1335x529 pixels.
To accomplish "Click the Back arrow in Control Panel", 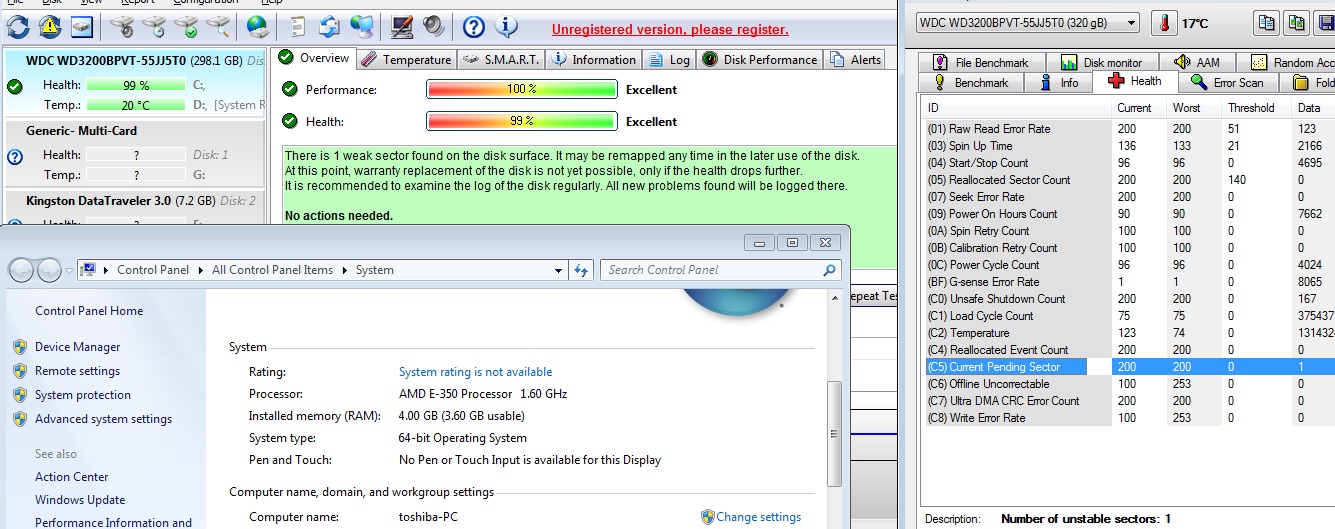I will tap(22, 270).
